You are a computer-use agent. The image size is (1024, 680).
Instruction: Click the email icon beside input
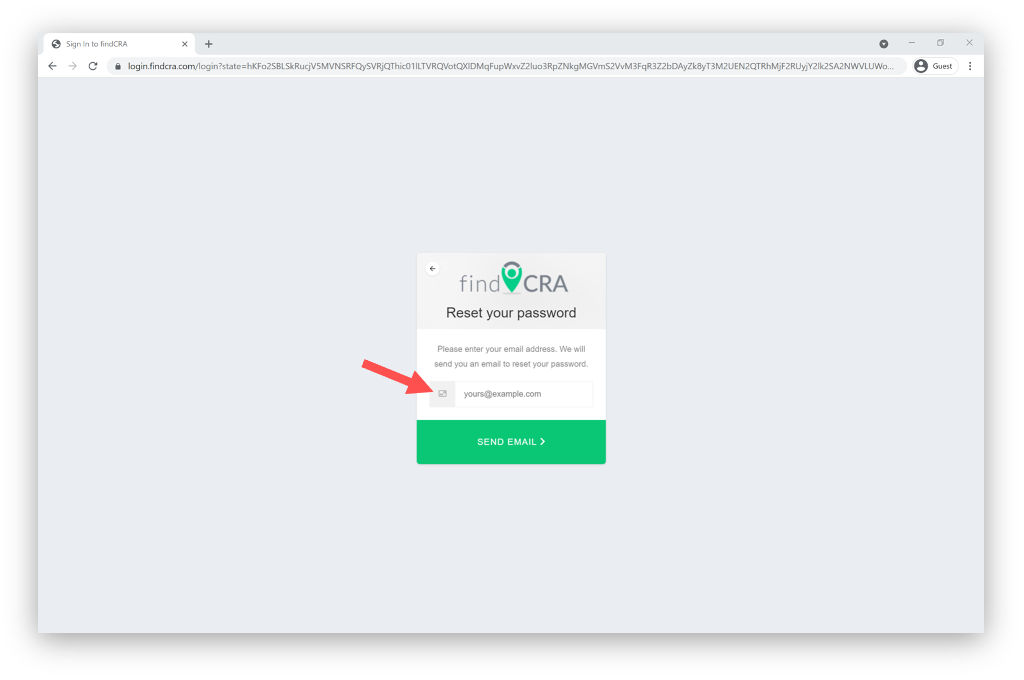442,394
